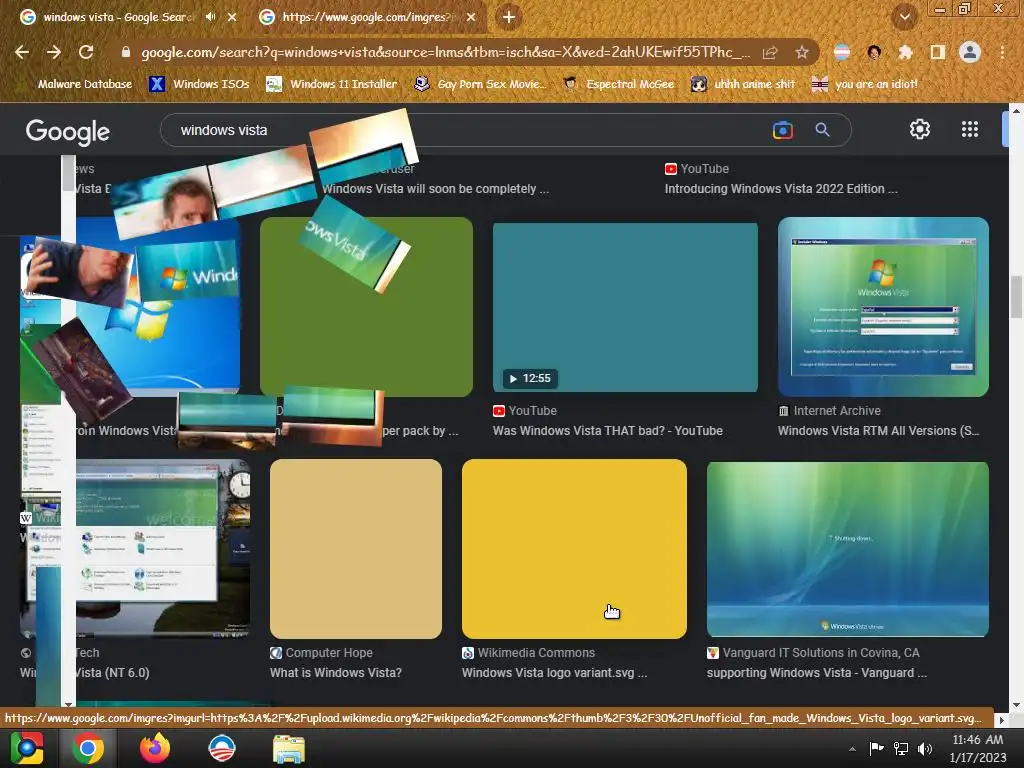1024x768 pixels.
Task: View site information lock icon
Action: click(126, 52)
